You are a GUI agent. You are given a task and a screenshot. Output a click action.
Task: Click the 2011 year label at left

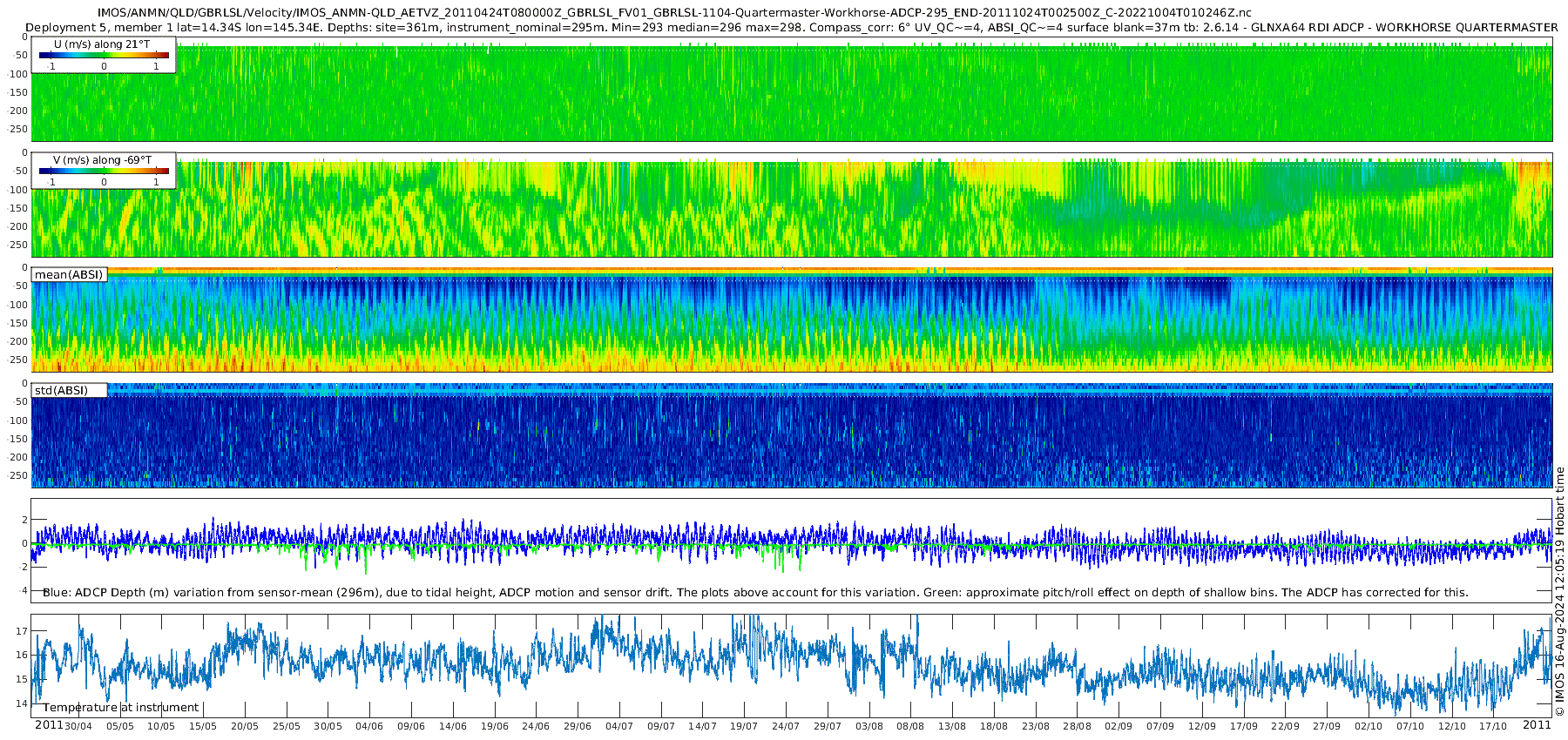click(x=48, y=725)
